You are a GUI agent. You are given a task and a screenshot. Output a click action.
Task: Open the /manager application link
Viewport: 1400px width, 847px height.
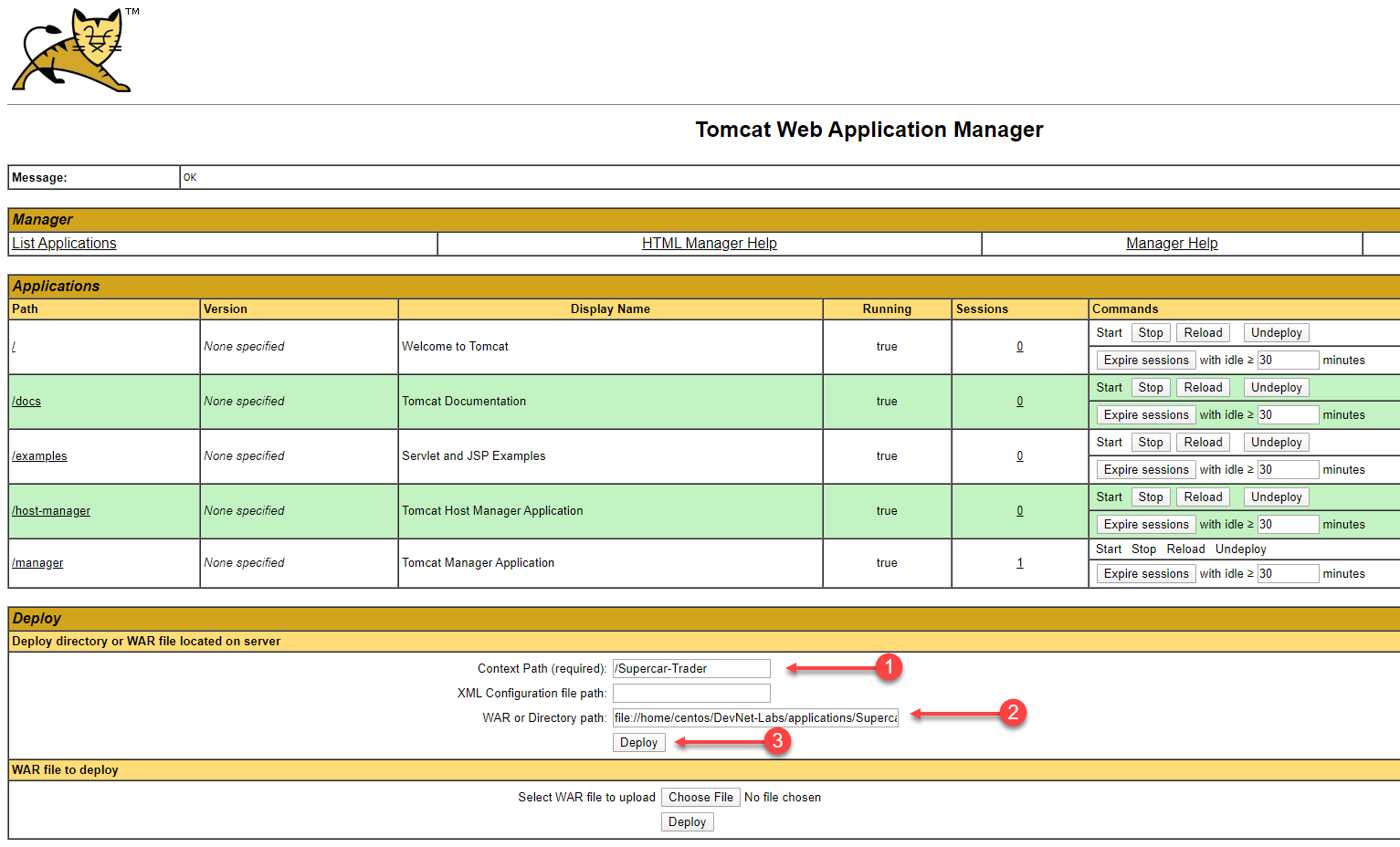point(37,563)
